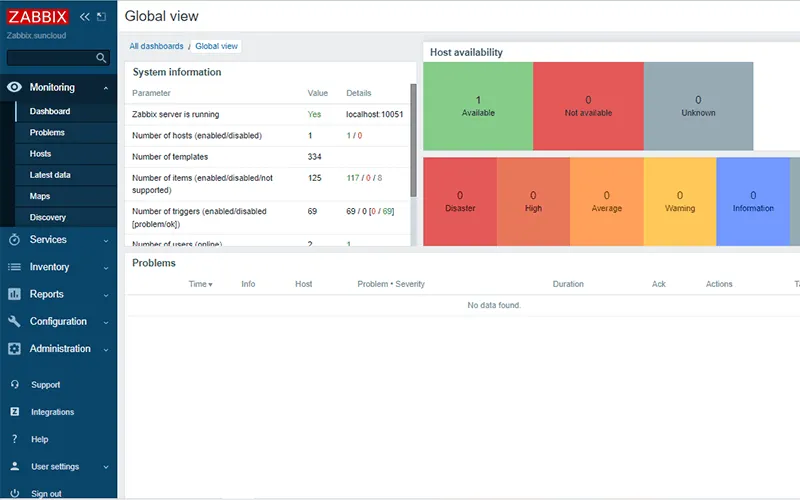Viewport: 800px width, 500px height.
Task: Open Dashboard under Monitoring
Action: pos(50,111)
